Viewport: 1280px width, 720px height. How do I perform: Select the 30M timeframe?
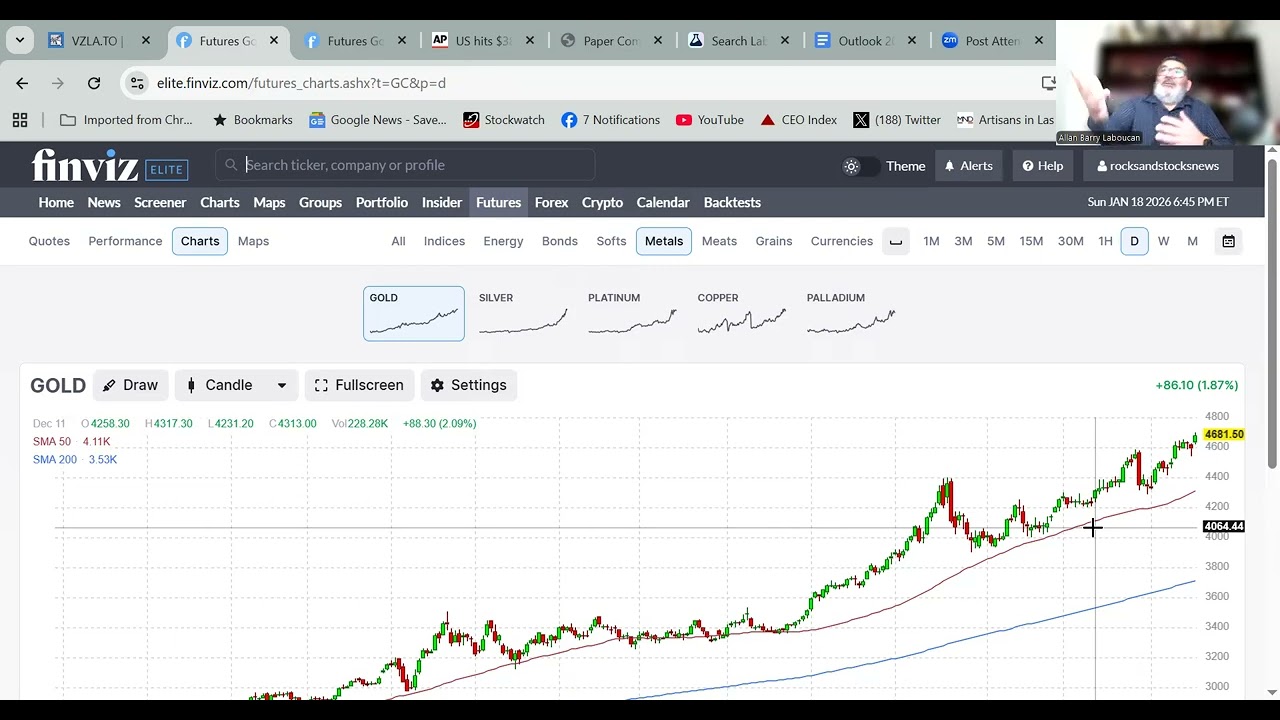1070,241
